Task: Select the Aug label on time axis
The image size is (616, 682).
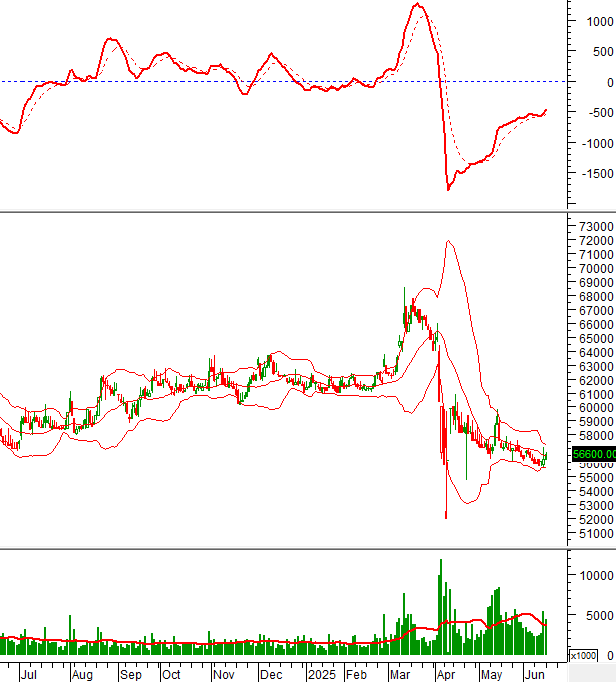Action: pyautogui.click(x=82, y=675)
